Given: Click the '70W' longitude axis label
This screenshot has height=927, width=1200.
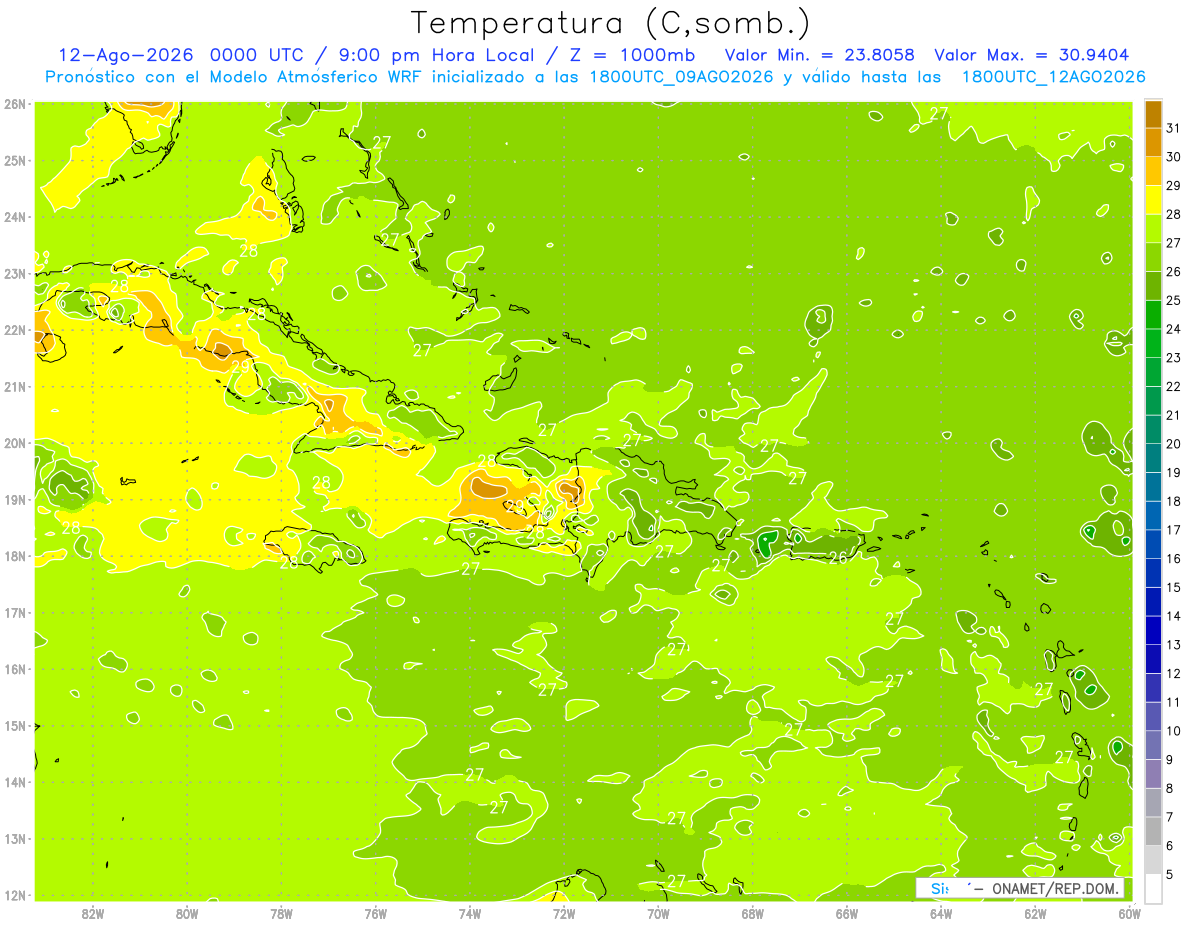Looking at the screenshot, I should pos(658,913).
